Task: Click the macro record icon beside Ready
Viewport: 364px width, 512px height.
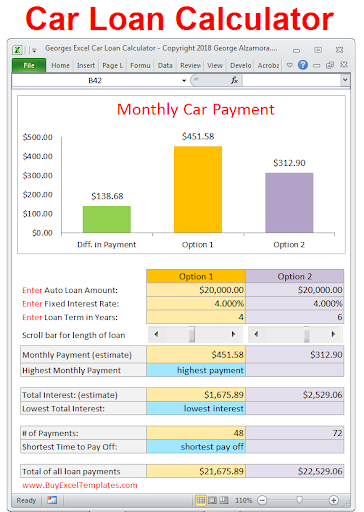Action: click(52, 500)
